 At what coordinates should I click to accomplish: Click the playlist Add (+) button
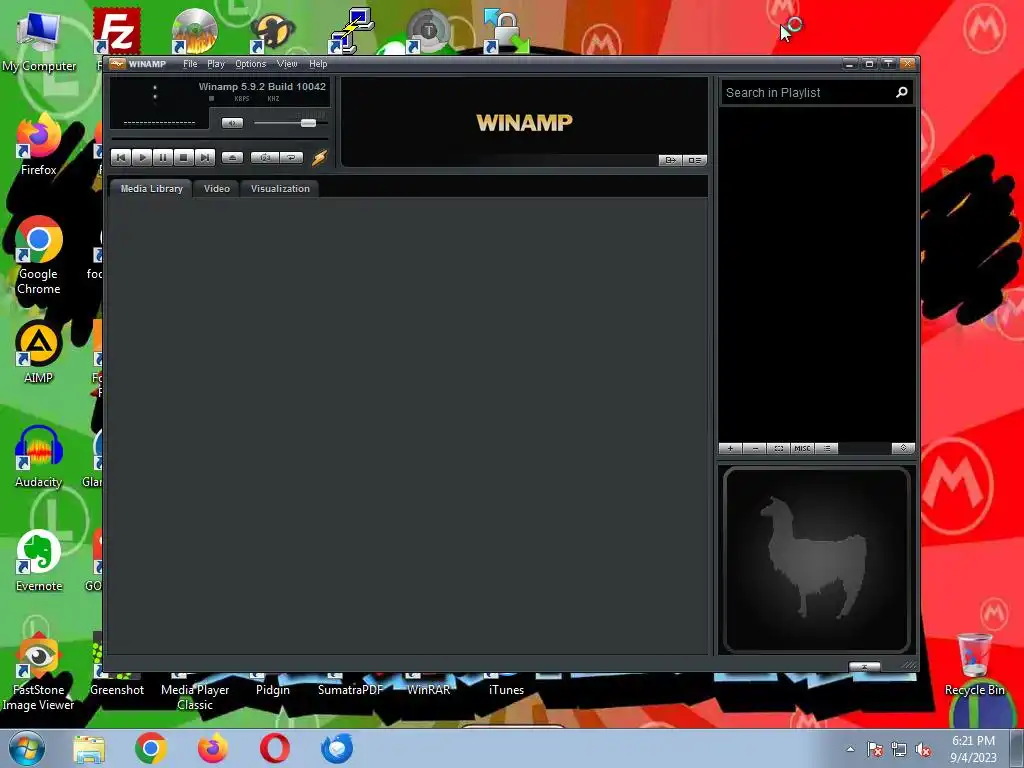click(730, 448)
